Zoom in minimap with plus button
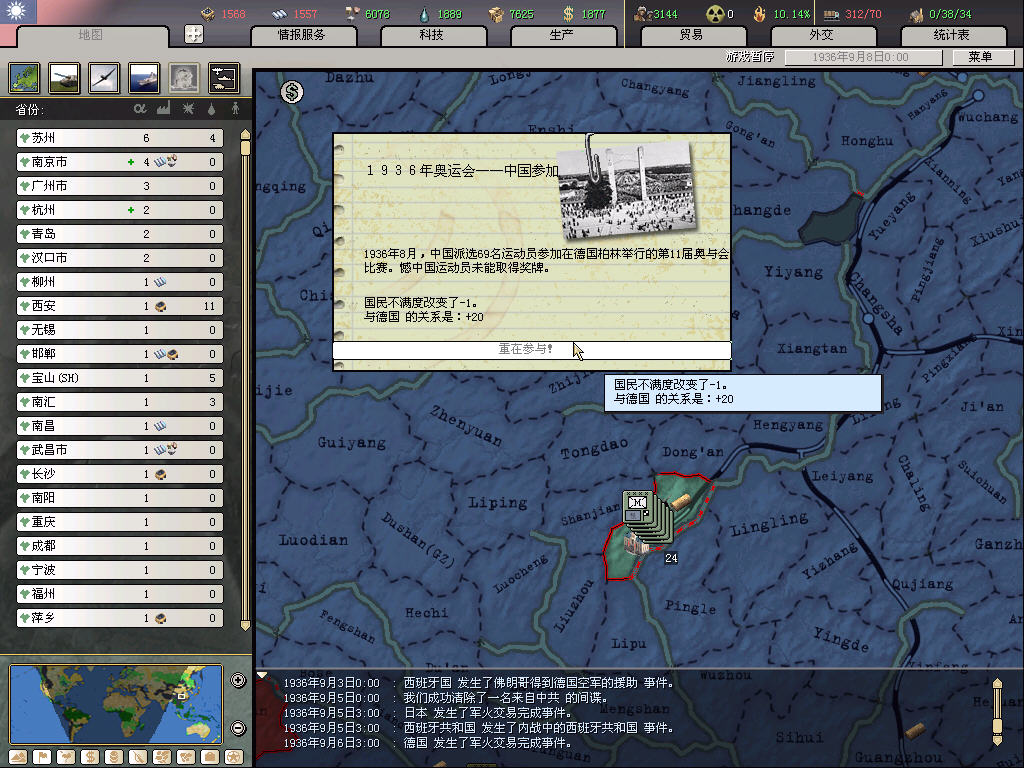This screenshot has height=768, width=1024. (x=238, y=680)
